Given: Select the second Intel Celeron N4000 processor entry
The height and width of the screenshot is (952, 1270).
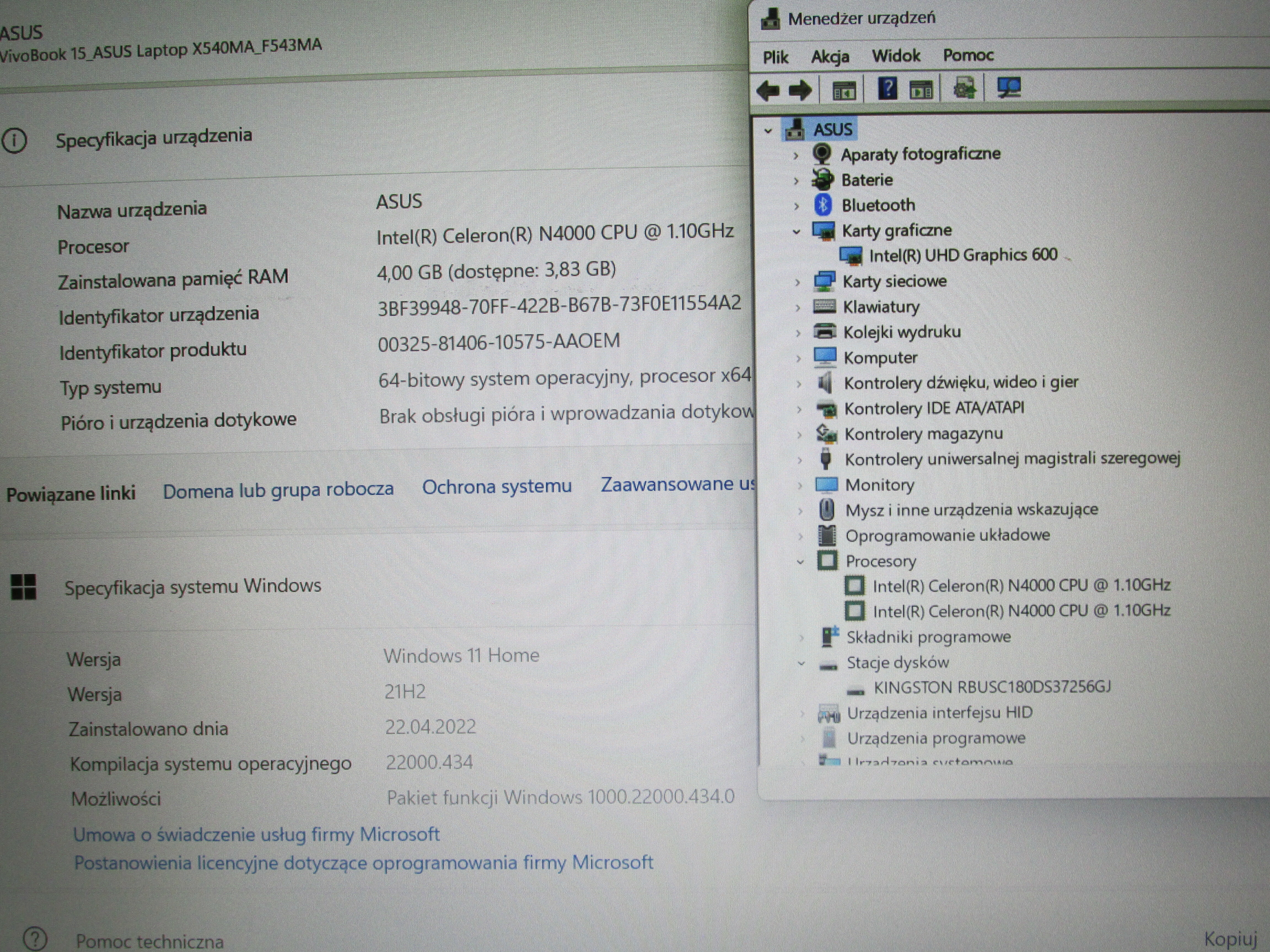Looking at the screenshot, I should pos(1021,611).
